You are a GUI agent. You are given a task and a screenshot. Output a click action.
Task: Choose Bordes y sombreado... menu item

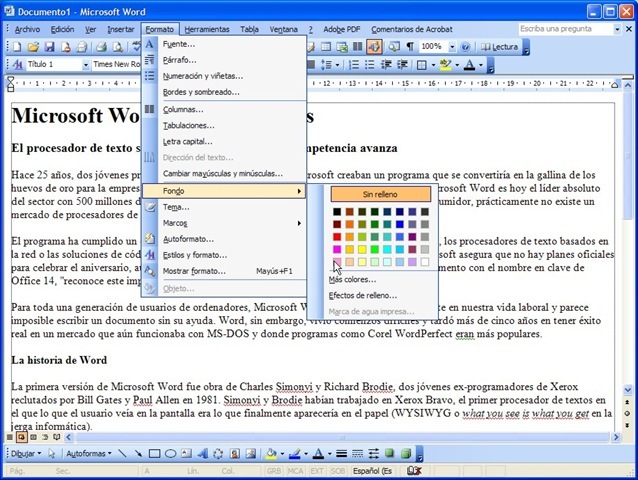pos(223,92)
